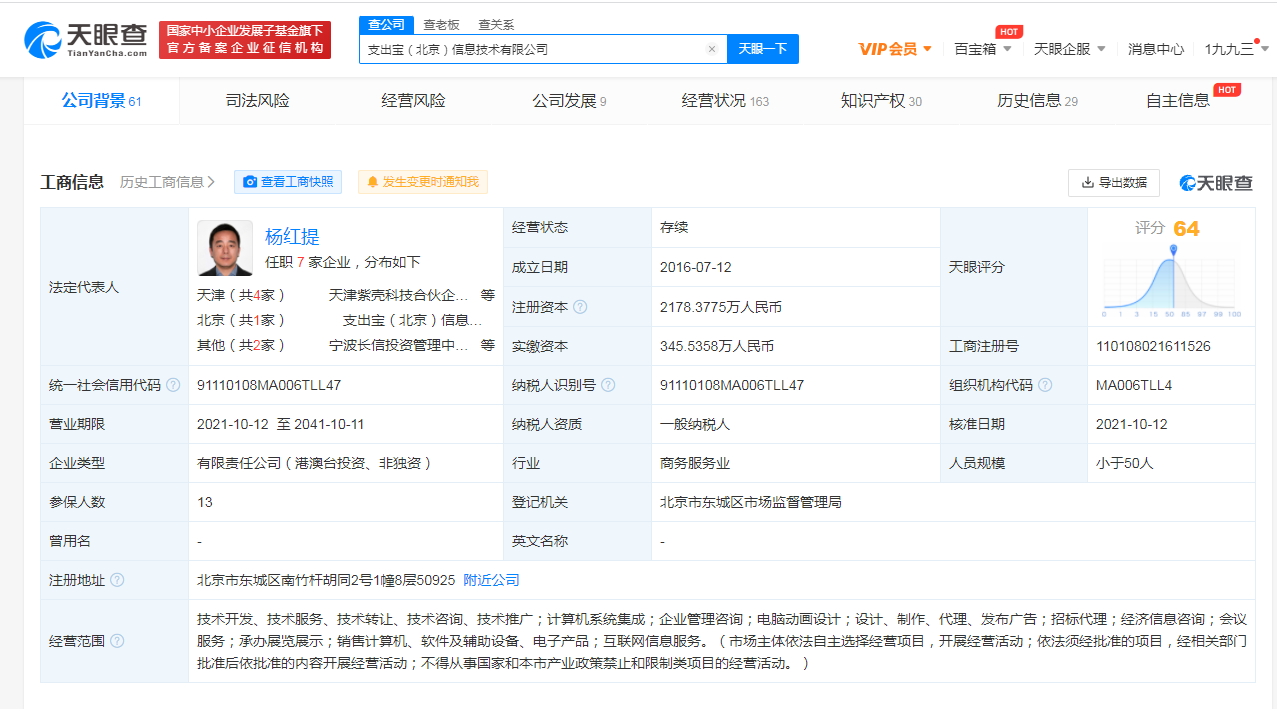Switch to the 查关系 search tab
This screenshot has width=1277, height=709.
(x=496, y=25)
